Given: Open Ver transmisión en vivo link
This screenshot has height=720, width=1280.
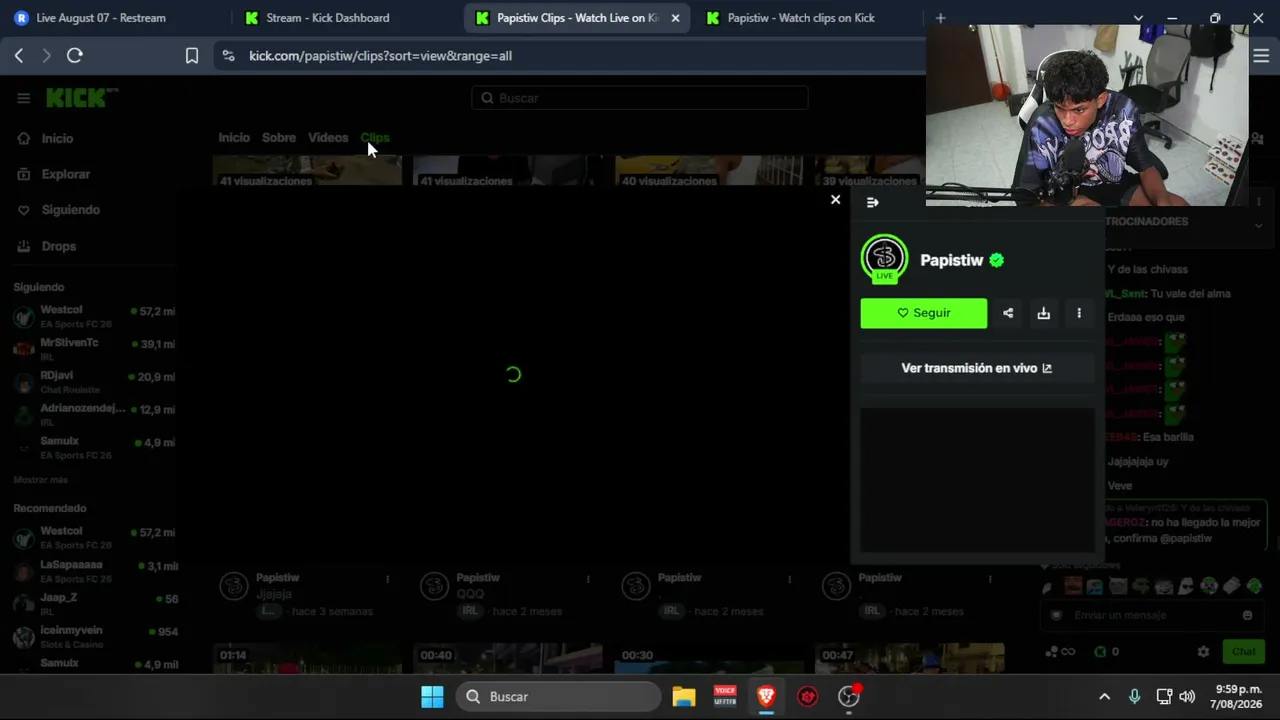Looking at the screenshot, I should (x=976, y=368).
